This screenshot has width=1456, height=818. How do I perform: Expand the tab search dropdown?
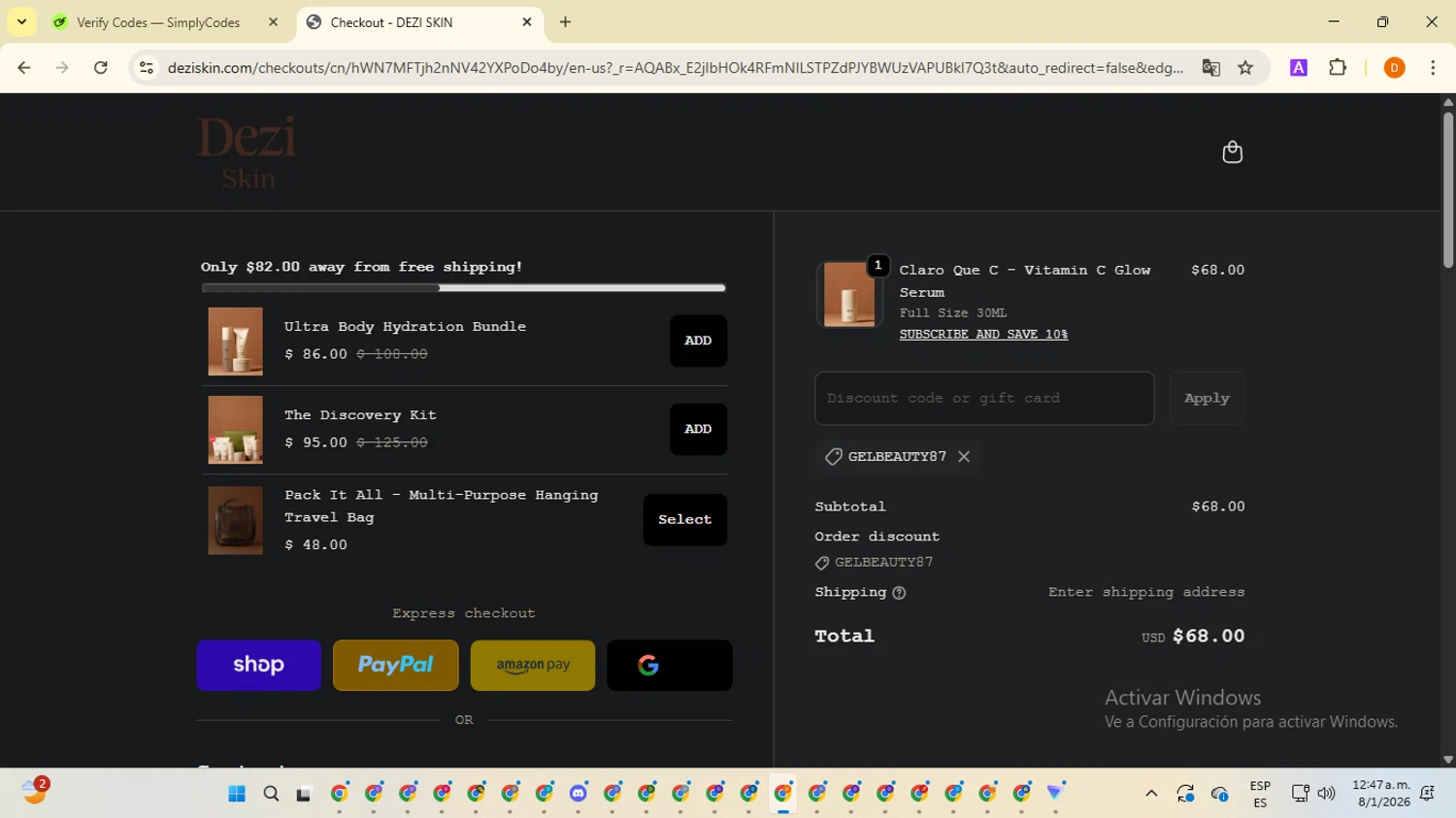click(x=21, y=21)
